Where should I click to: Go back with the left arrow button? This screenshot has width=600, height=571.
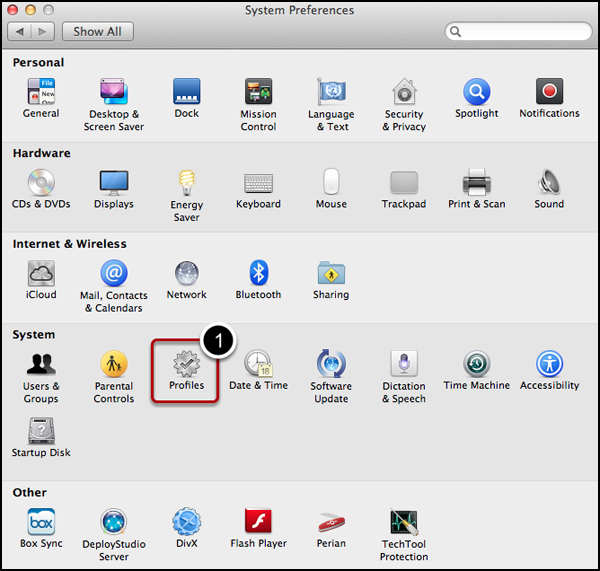[19, 31]
